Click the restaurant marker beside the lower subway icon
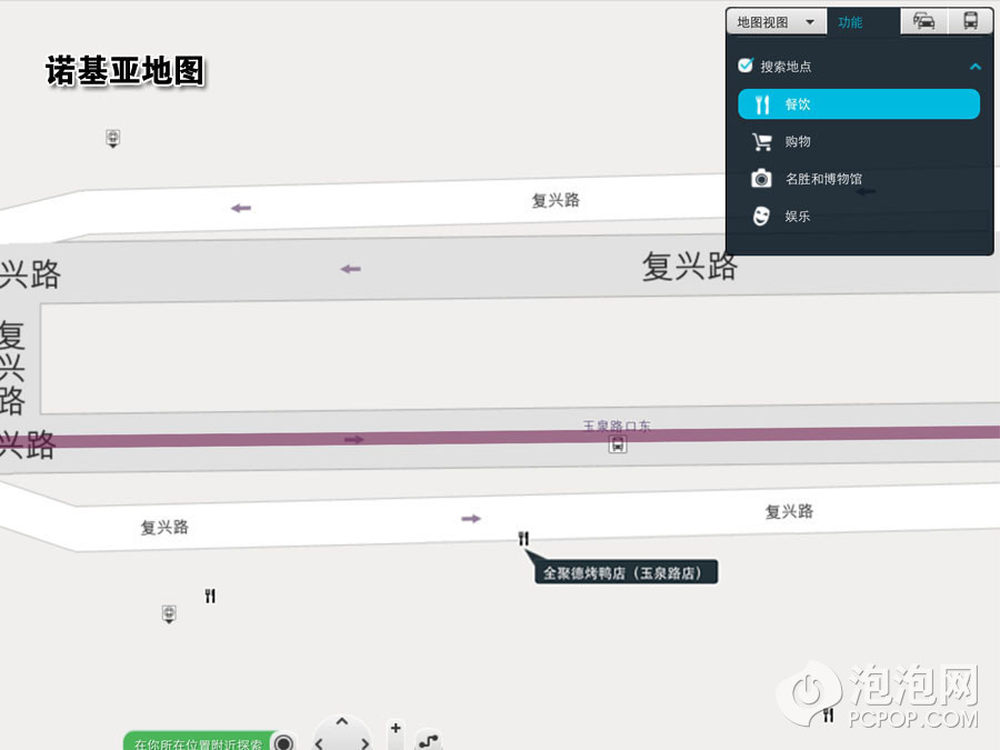1000x750 pixels. [x=210, y=596]
